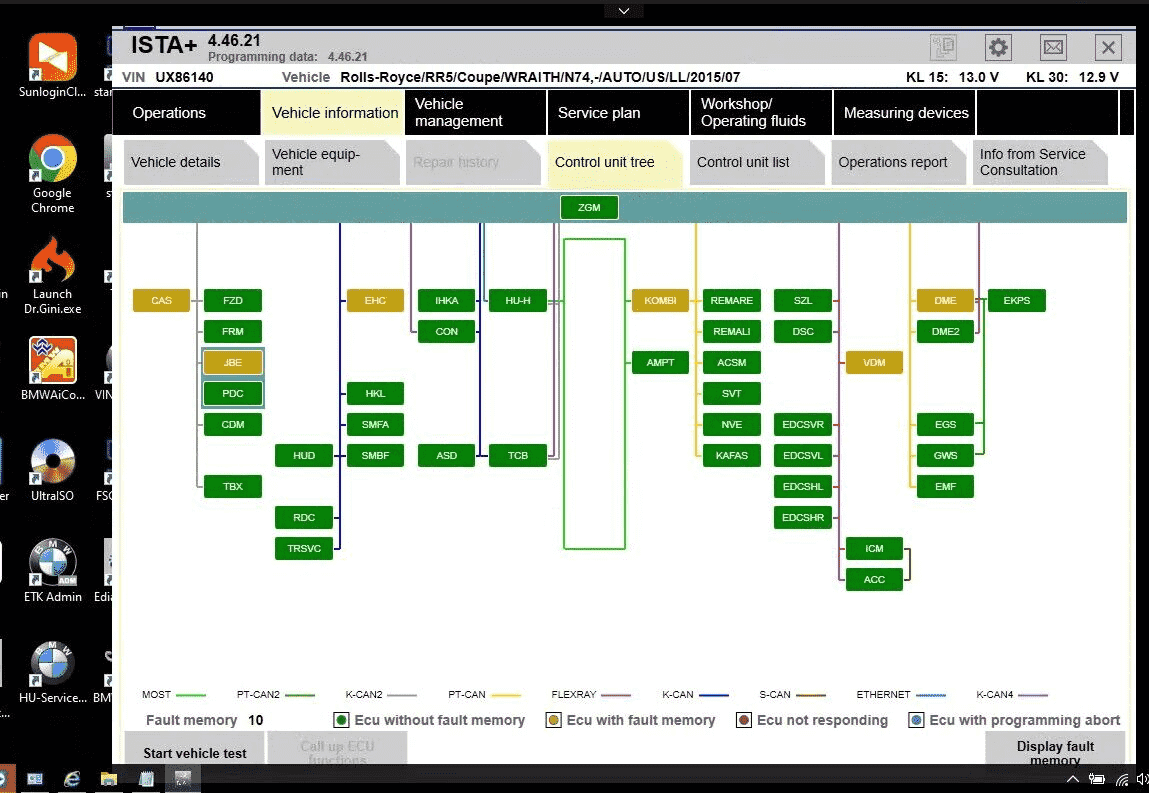This screenshot has width=1149, height=793.
Task: Select the EGS control unit
Action: click(945, 424)
